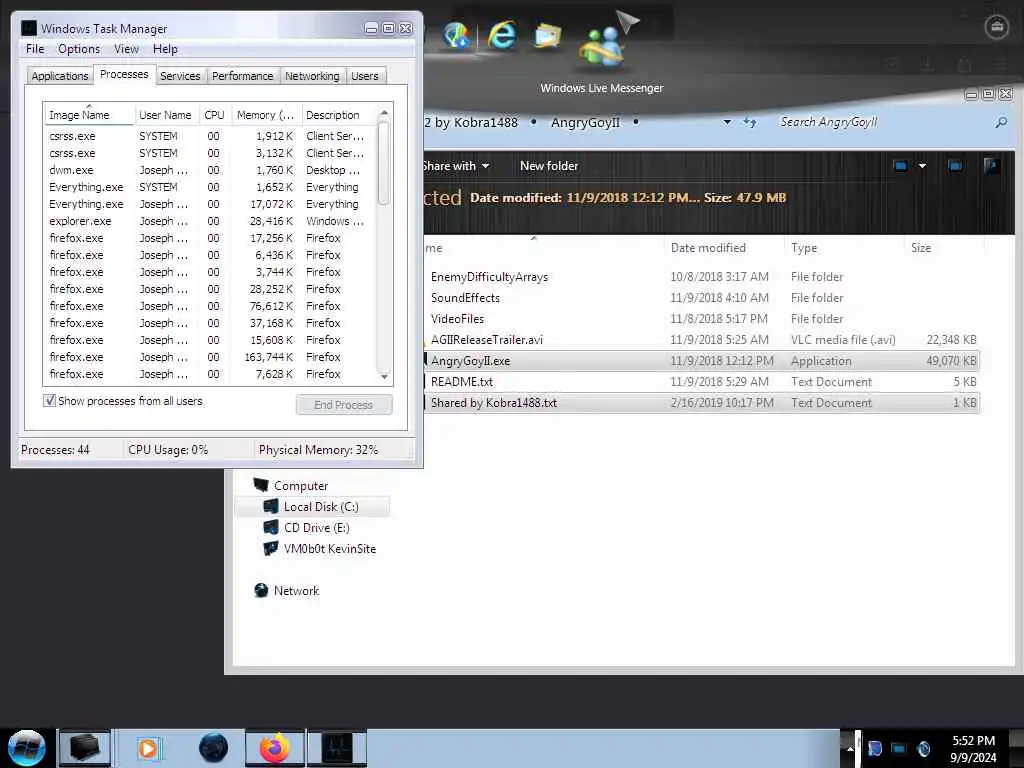Click the network icon in system tray
Screen dimensions: 1024x768
[x=899, y=748]
